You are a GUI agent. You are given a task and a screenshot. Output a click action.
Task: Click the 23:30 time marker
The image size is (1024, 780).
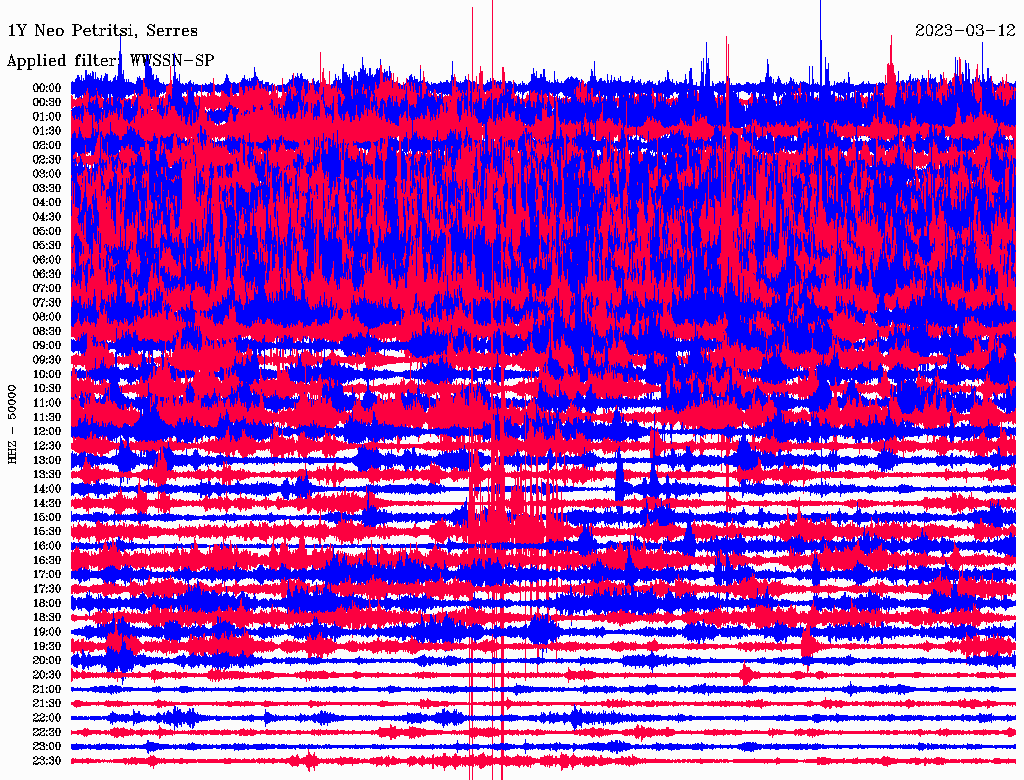pos(47,761)
